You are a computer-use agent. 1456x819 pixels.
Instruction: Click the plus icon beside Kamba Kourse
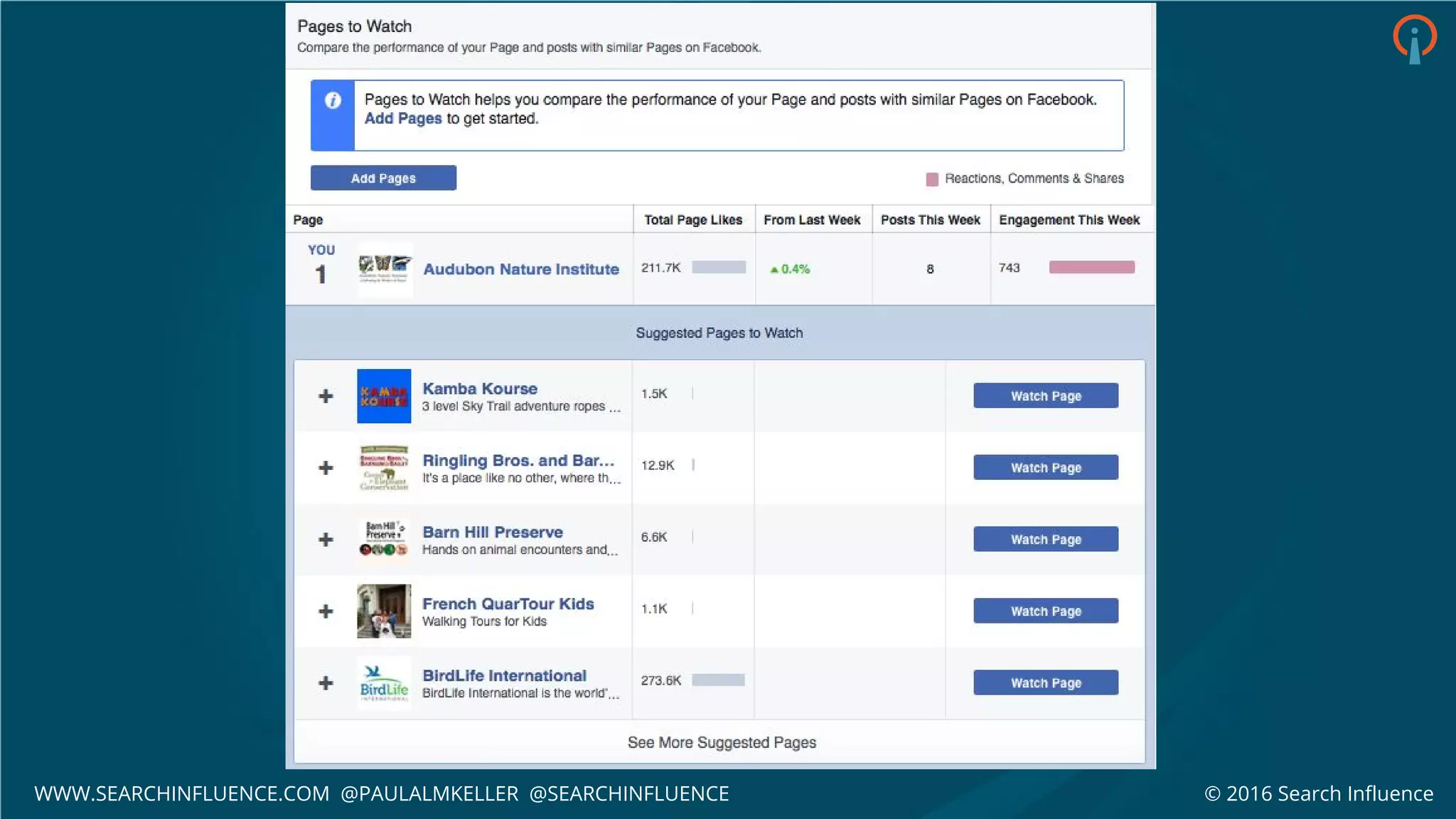[326, 396]
